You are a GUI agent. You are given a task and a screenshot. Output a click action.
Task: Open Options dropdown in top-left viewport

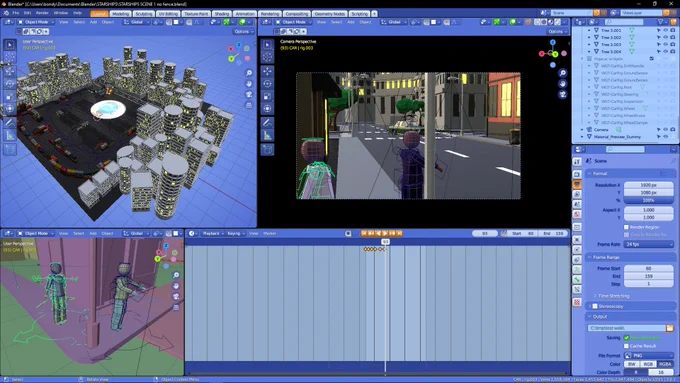point(243,31)
